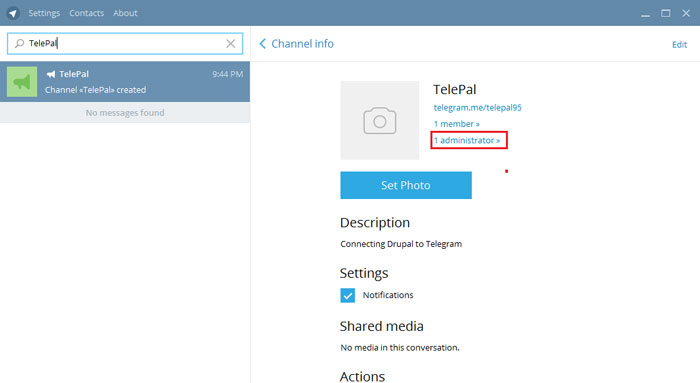
Task: Open the Contacts menu
Action: coord(86,13)
